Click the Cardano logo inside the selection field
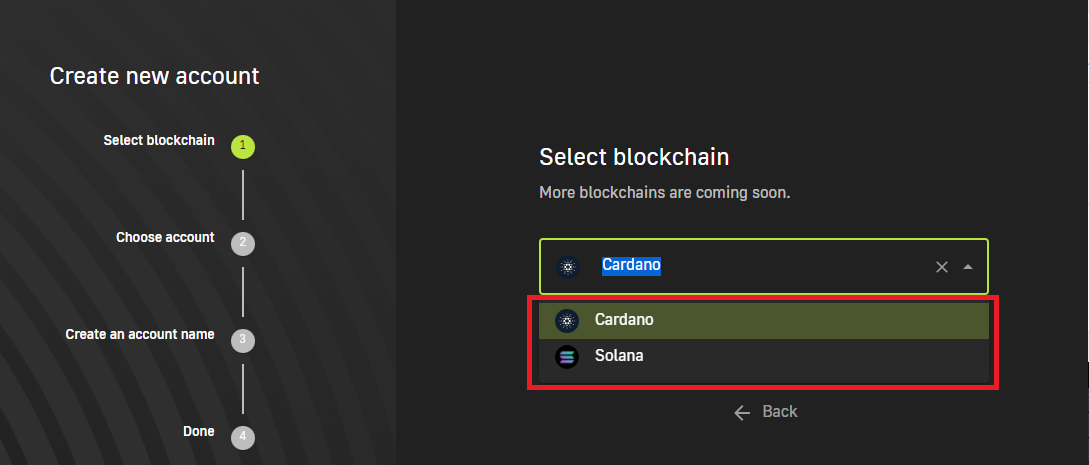 click(x=568, y=267)
